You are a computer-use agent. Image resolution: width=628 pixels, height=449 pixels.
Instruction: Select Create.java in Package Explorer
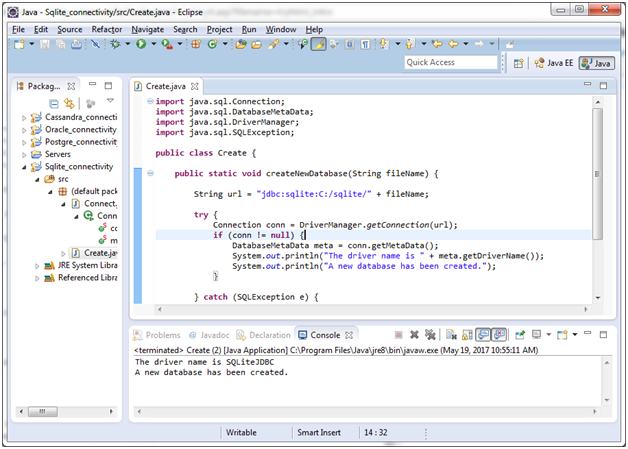click(x=95, y=253)
